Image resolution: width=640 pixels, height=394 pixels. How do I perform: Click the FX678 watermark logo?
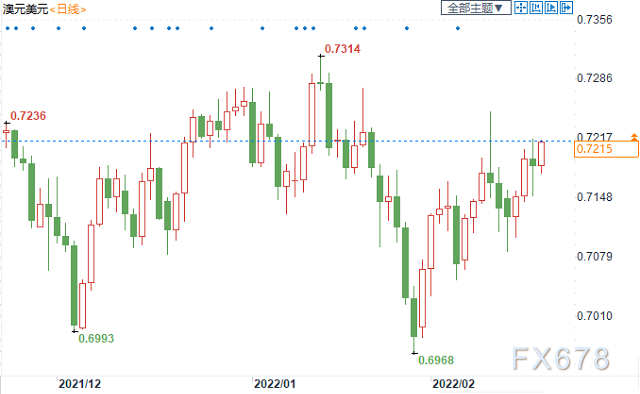(561, 359)
